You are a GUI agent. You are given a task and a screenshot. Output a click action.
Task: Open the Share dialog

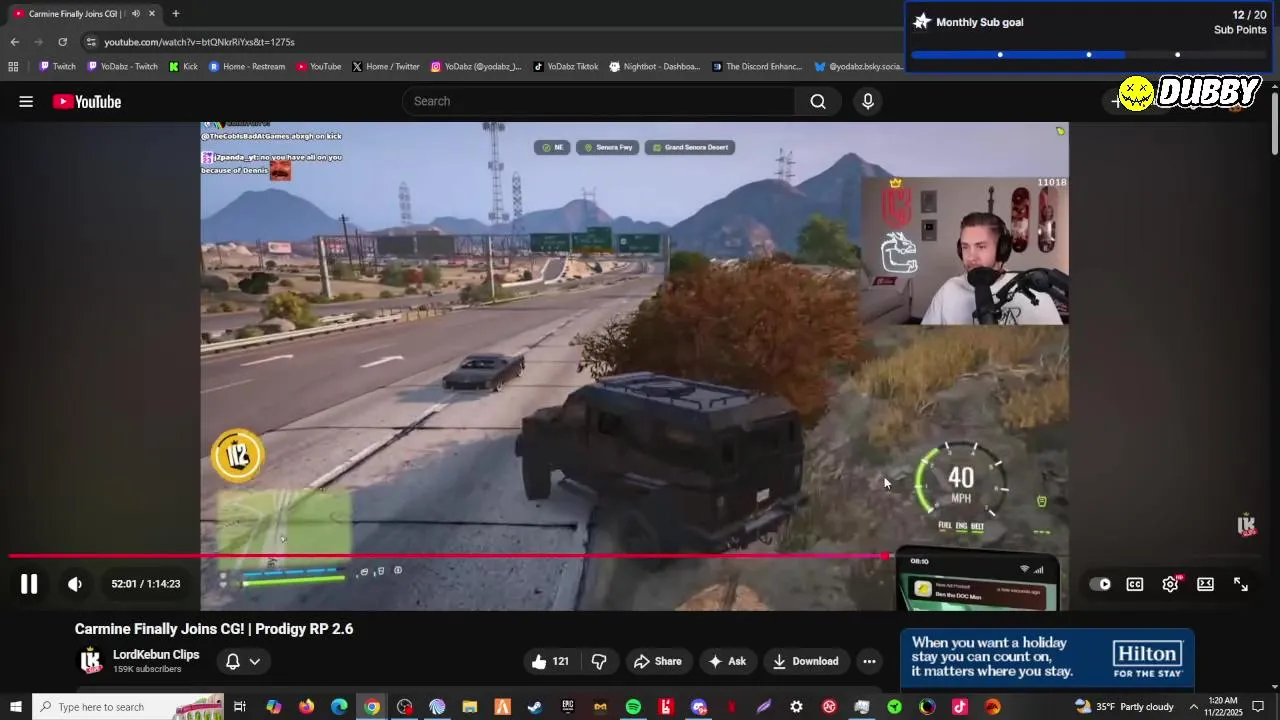(x=658, y=661)
